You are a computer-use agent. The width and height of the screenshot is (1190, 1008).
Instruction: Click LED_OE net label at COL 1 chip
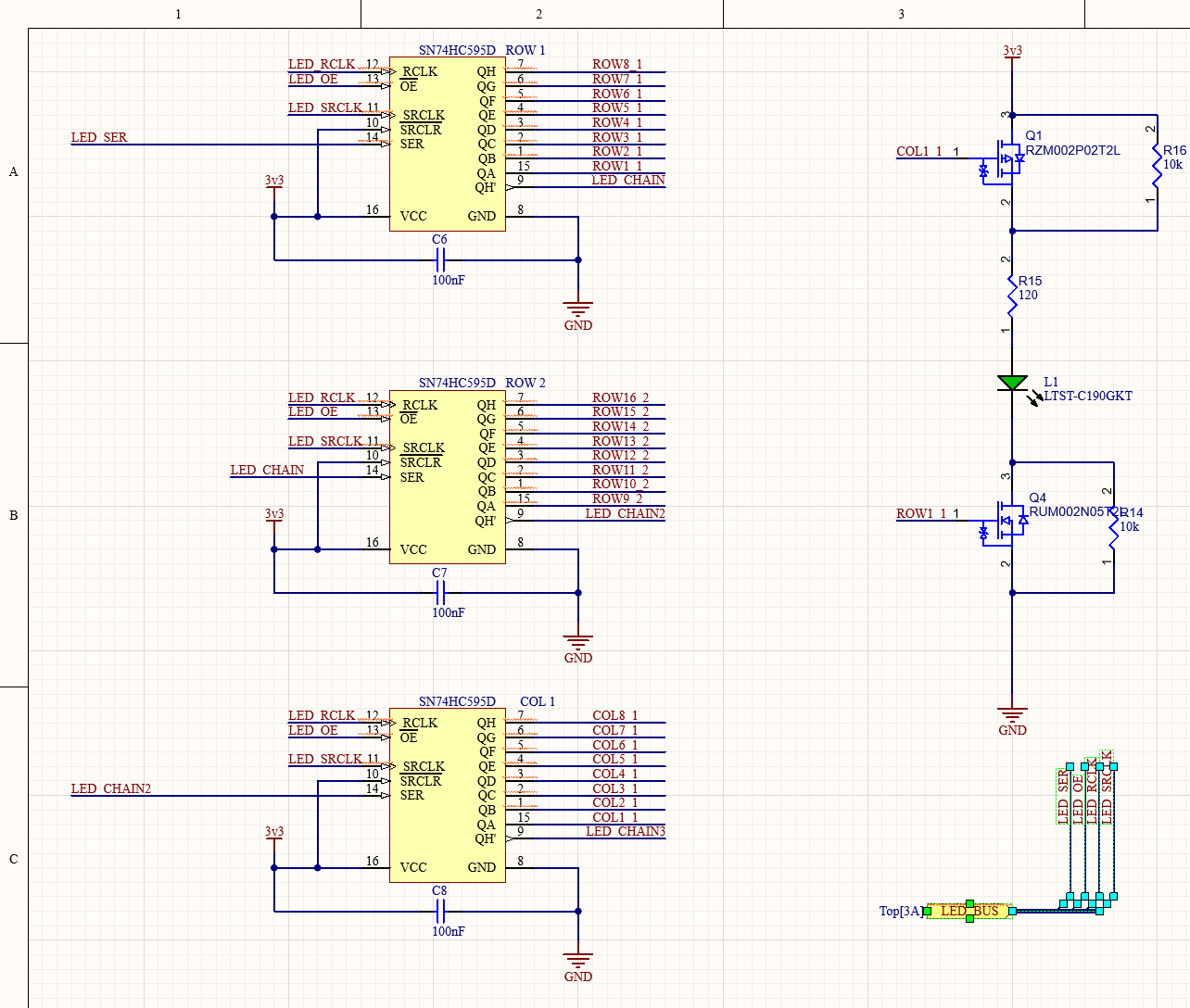pyautogui.click(x=313, y=730)
